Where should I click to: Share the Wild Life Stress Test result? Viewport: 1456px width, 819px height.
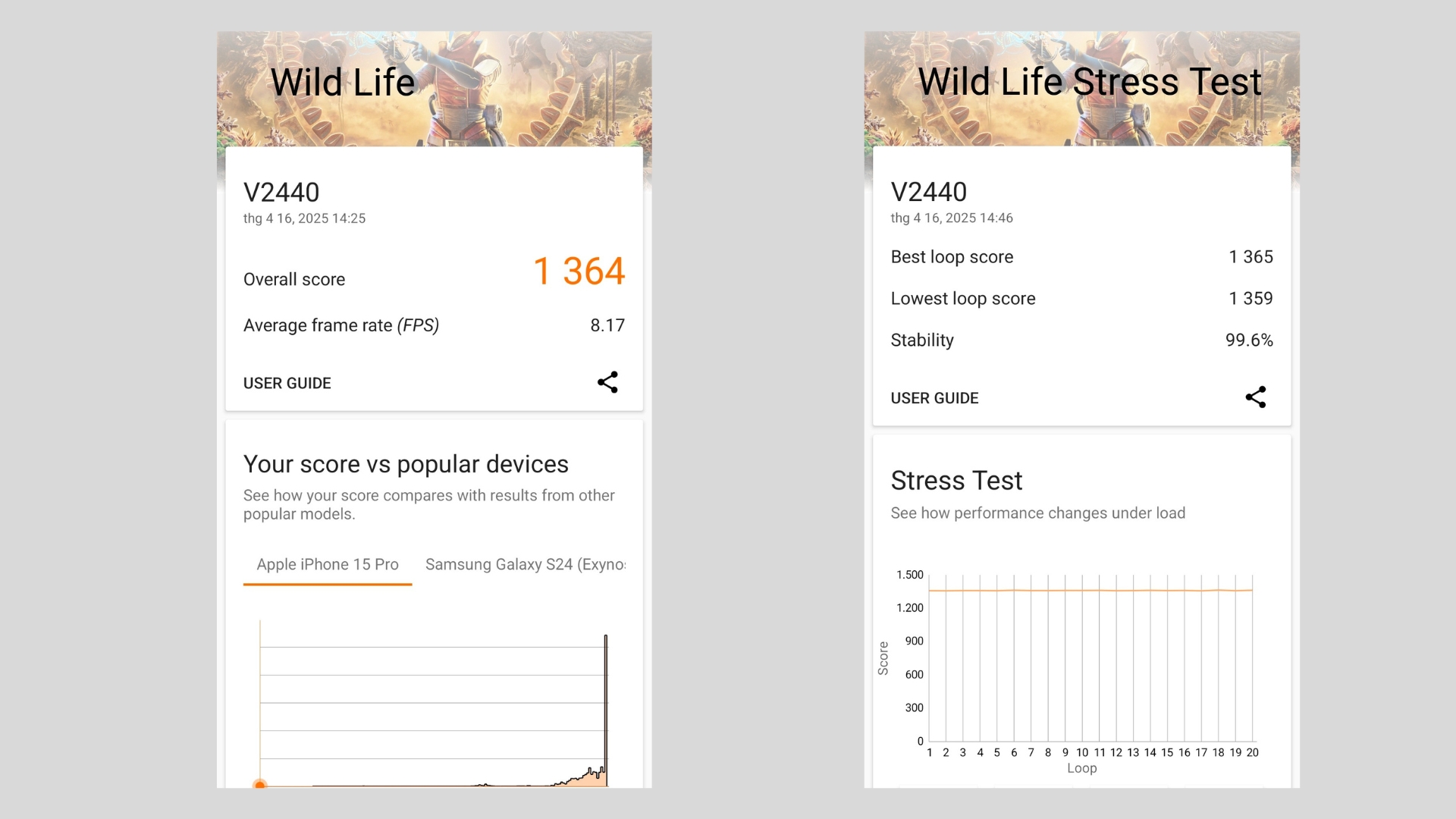1256,397
